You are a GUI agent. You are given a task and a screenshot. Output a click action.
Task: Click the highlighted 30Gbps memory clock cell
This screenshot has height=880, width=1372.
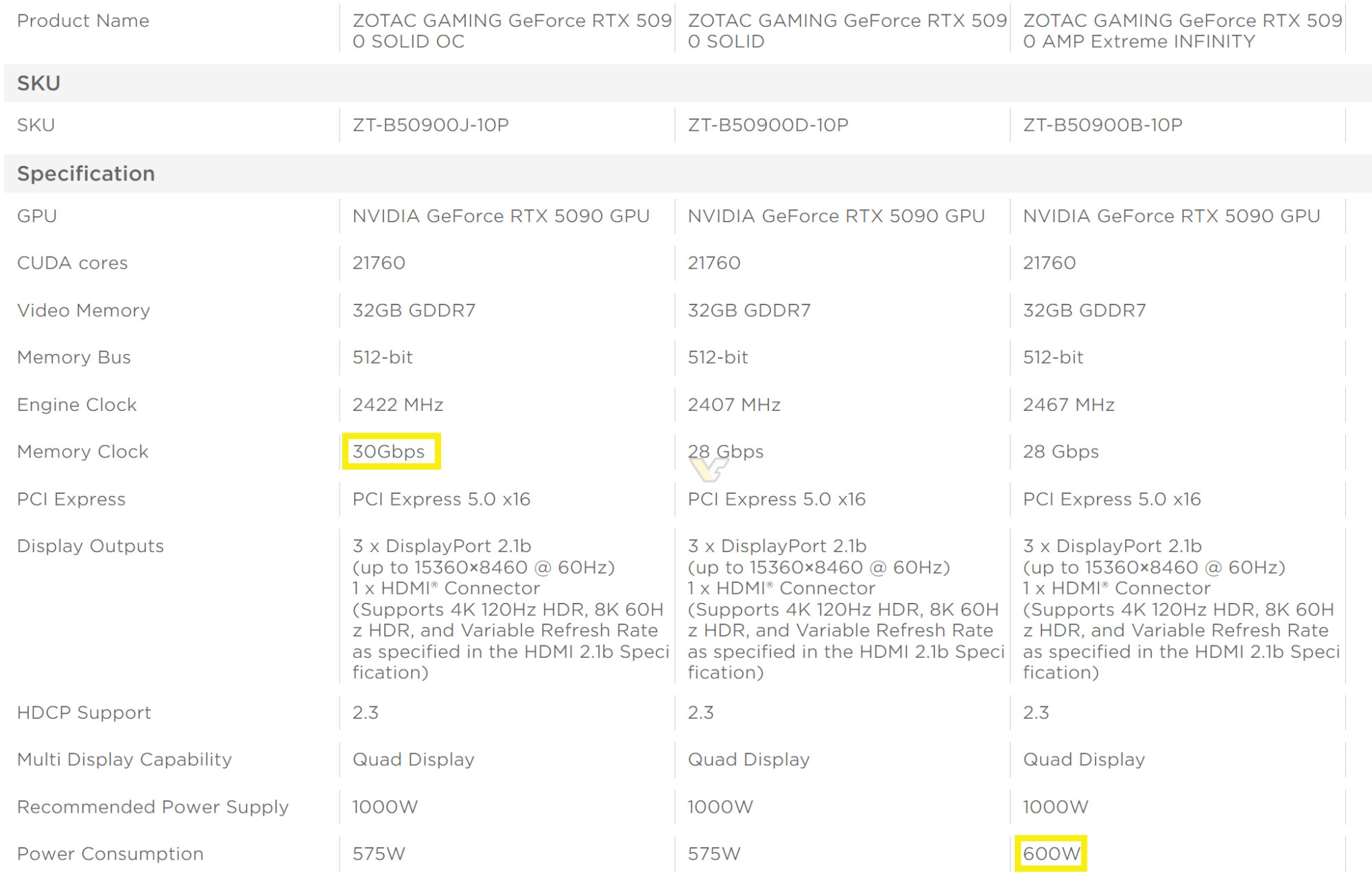pos(390,451)
